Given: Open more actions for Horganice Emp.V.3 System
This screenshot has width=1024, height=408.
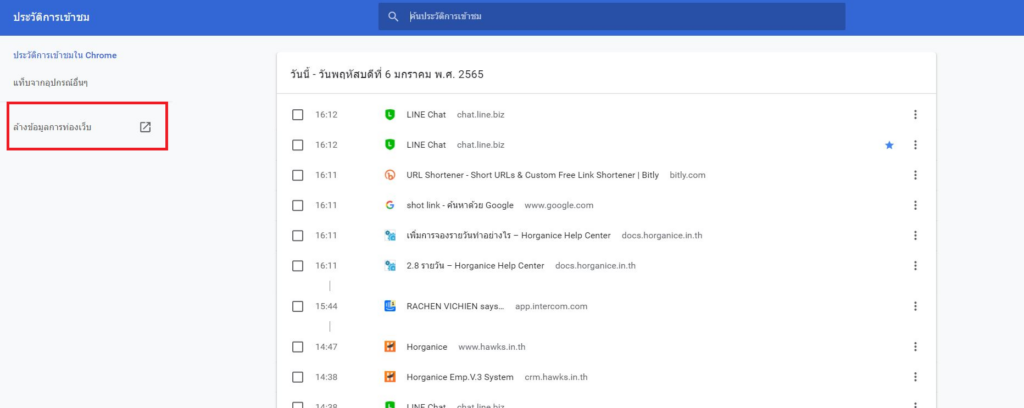Looking at the screenshot, I should pyautogui.click(x=915, y=377).
